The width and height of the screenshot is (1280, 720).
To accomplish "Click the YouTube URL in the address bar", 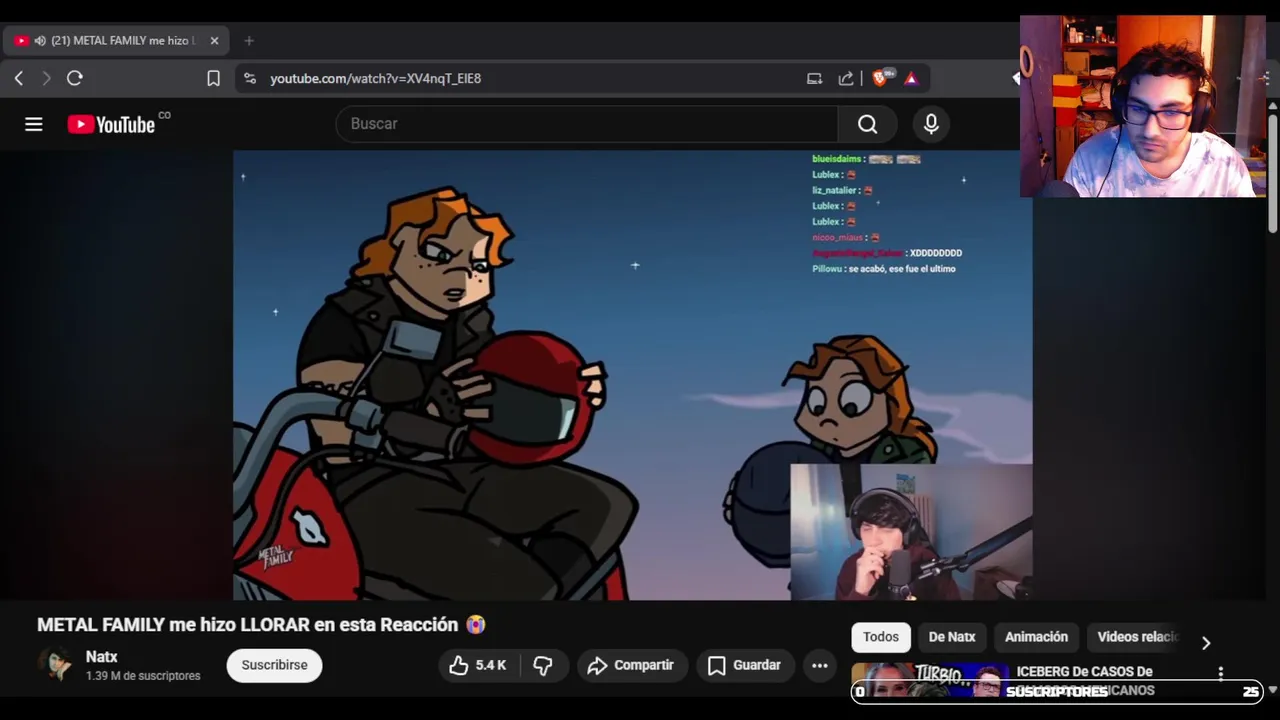I will point(375,78).
